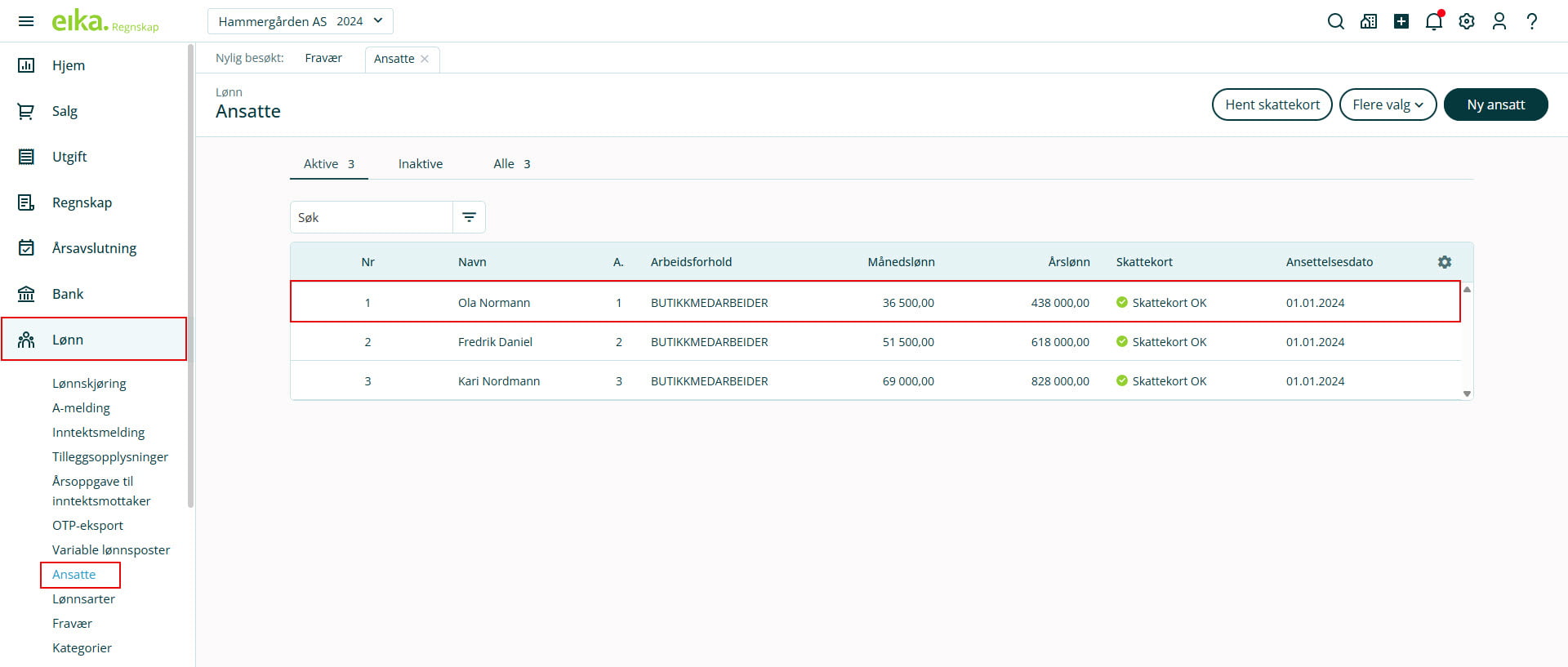The image size is (1568, 667).
Task: Click the search magnifier icon in header
Action: [x=1335, y=21]
